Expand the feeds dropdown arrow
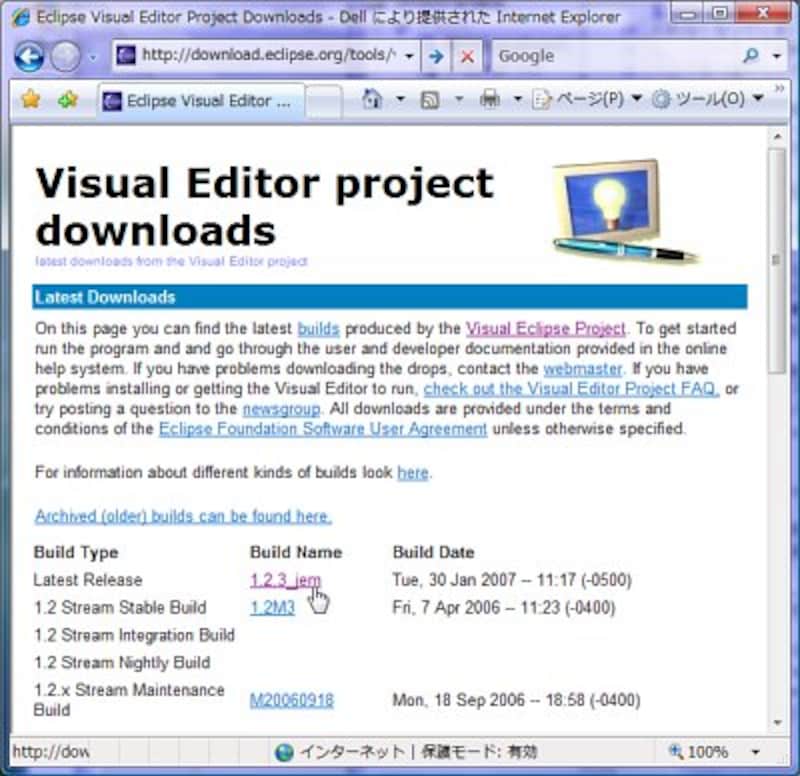The height and width of the screenshot is (776, 800). (x=459, y=98)
